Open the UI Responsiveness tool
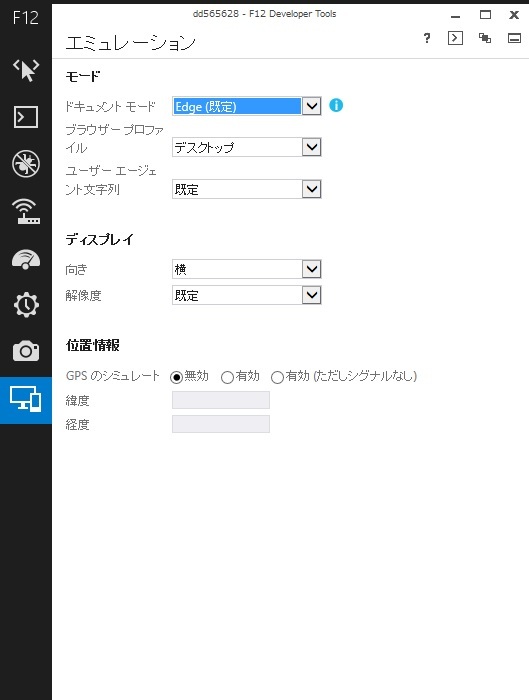 25,259
